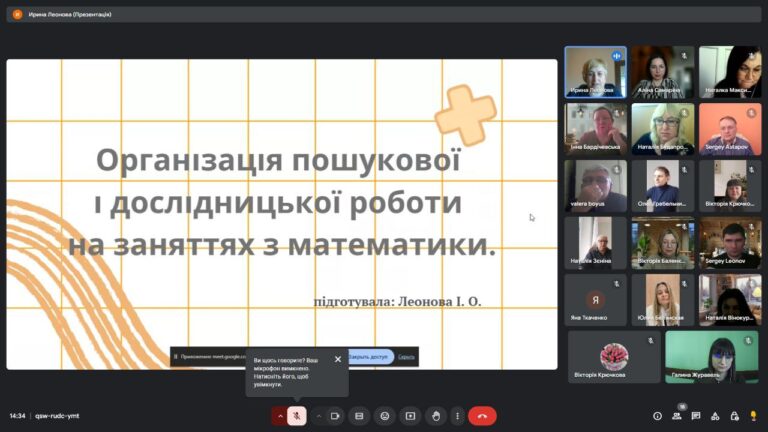The image size is (768, 432).
Task: Open the chat panel
Action: tap(696, 416)
